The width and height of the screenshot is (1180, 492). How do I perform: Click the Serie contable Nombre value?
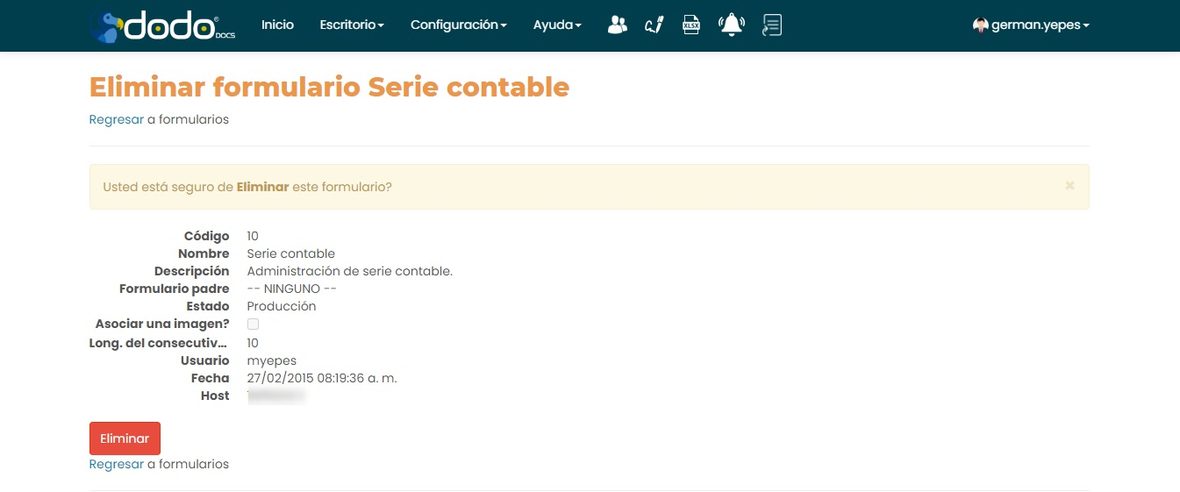click(x=290, y=254)
